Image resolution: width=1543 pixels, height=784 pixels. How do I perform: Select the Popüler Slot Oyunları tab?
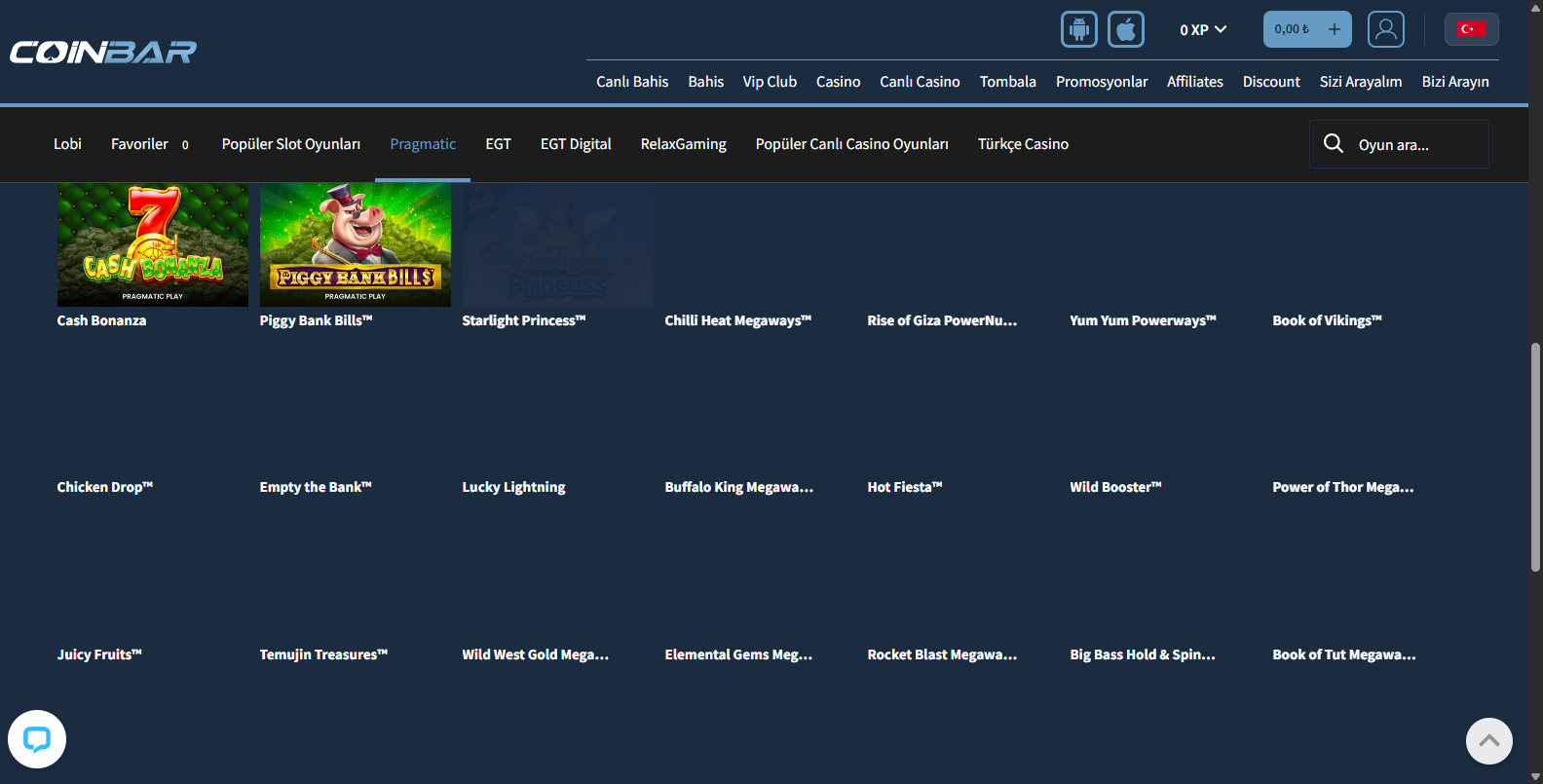tap(291, 144)
